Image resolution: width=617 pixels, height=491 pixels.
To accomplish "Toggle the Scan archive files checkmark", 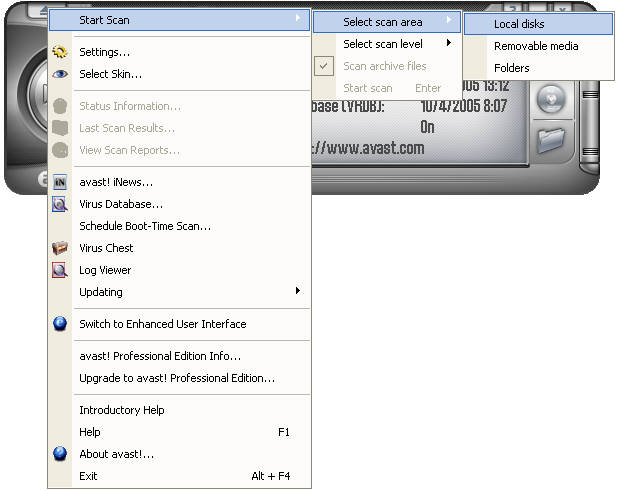I will (x=324, y=66).
